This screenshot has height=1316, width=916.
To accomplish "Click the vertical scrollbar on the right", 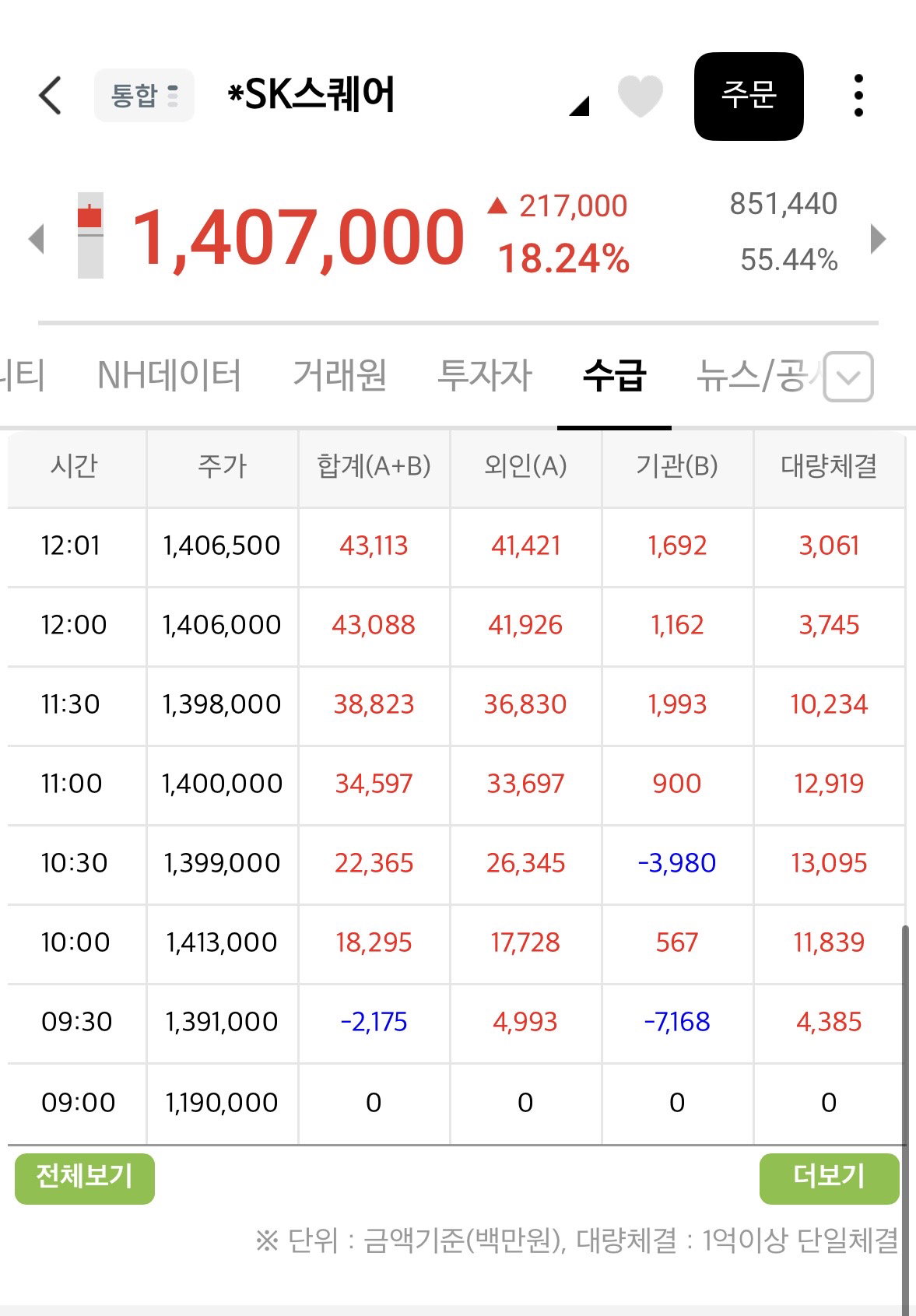I will tap(904, 1119).
